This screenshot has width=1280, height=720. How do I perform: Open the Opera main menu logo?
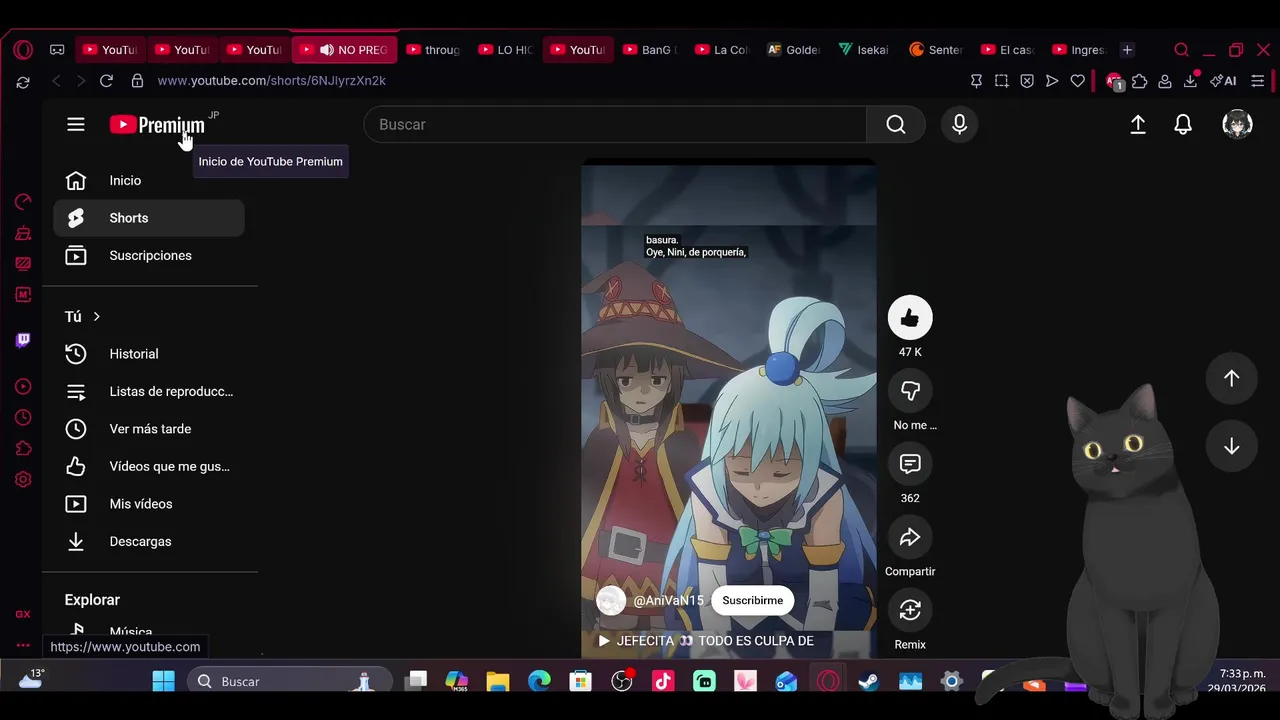point(23,49)
